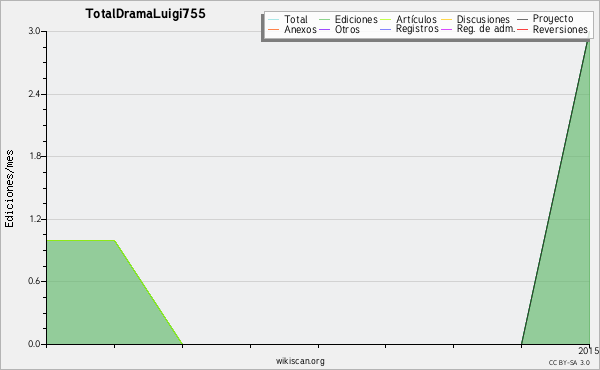Click the cyan Total line swatch
Viewport: 600px width, 370px height.
274,20
